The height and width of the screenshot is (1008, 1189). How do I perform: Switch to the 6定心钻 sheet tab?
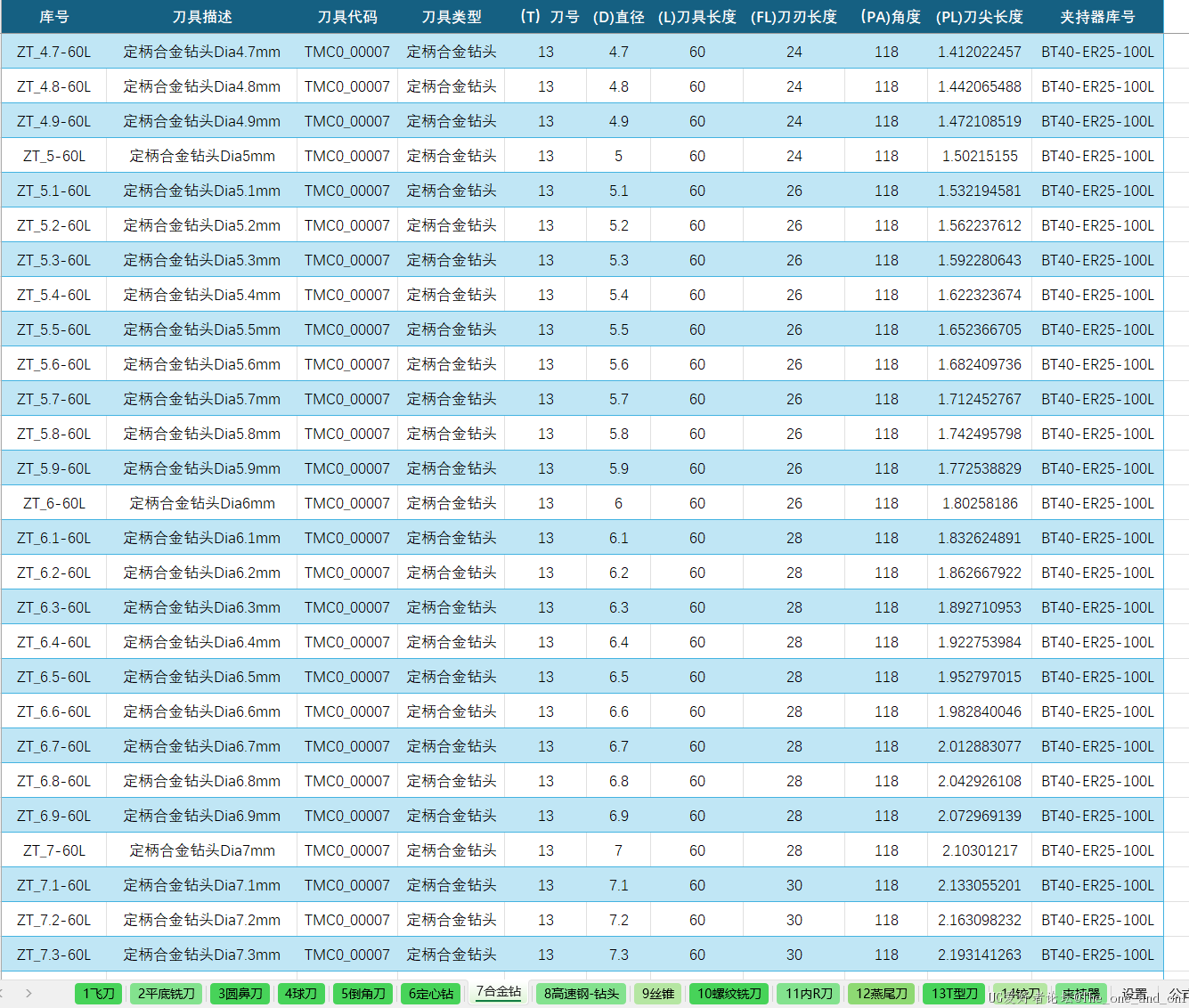(431, 994)
